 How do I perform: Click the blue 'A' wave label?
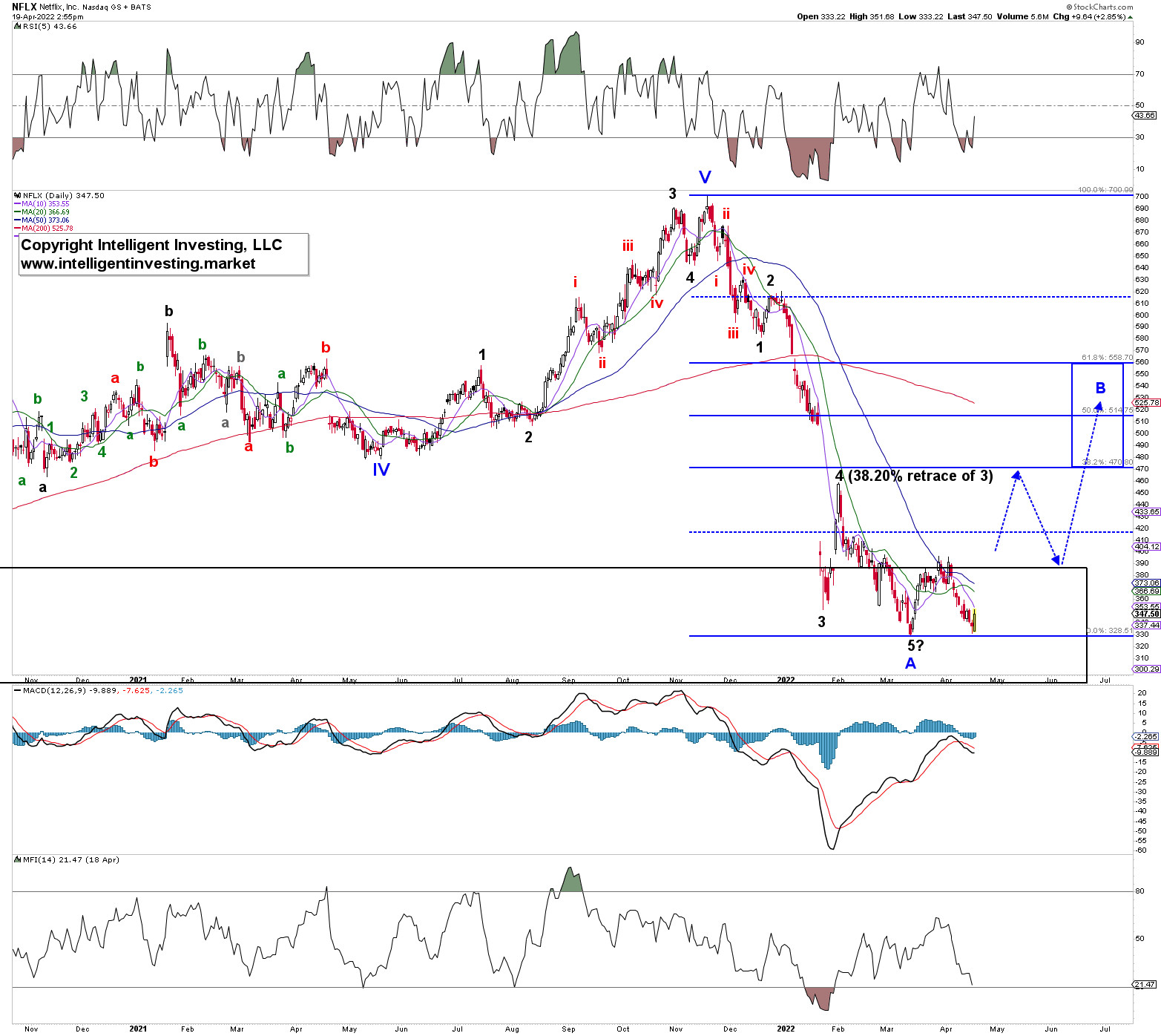point(910,663)
